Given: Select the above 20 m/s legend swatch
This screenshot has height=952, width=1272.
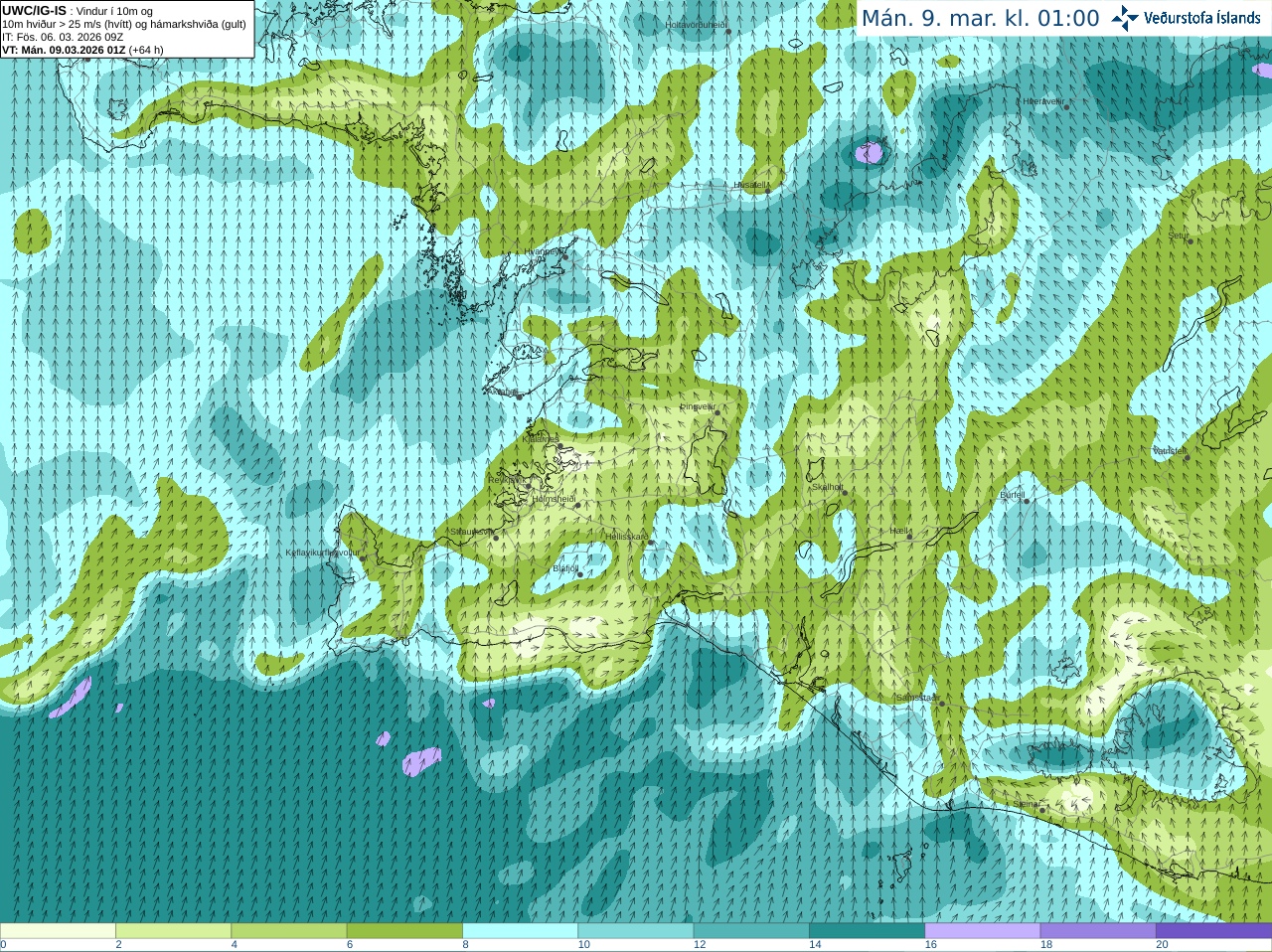Looking at the screenshot, I should (1213, 931).
